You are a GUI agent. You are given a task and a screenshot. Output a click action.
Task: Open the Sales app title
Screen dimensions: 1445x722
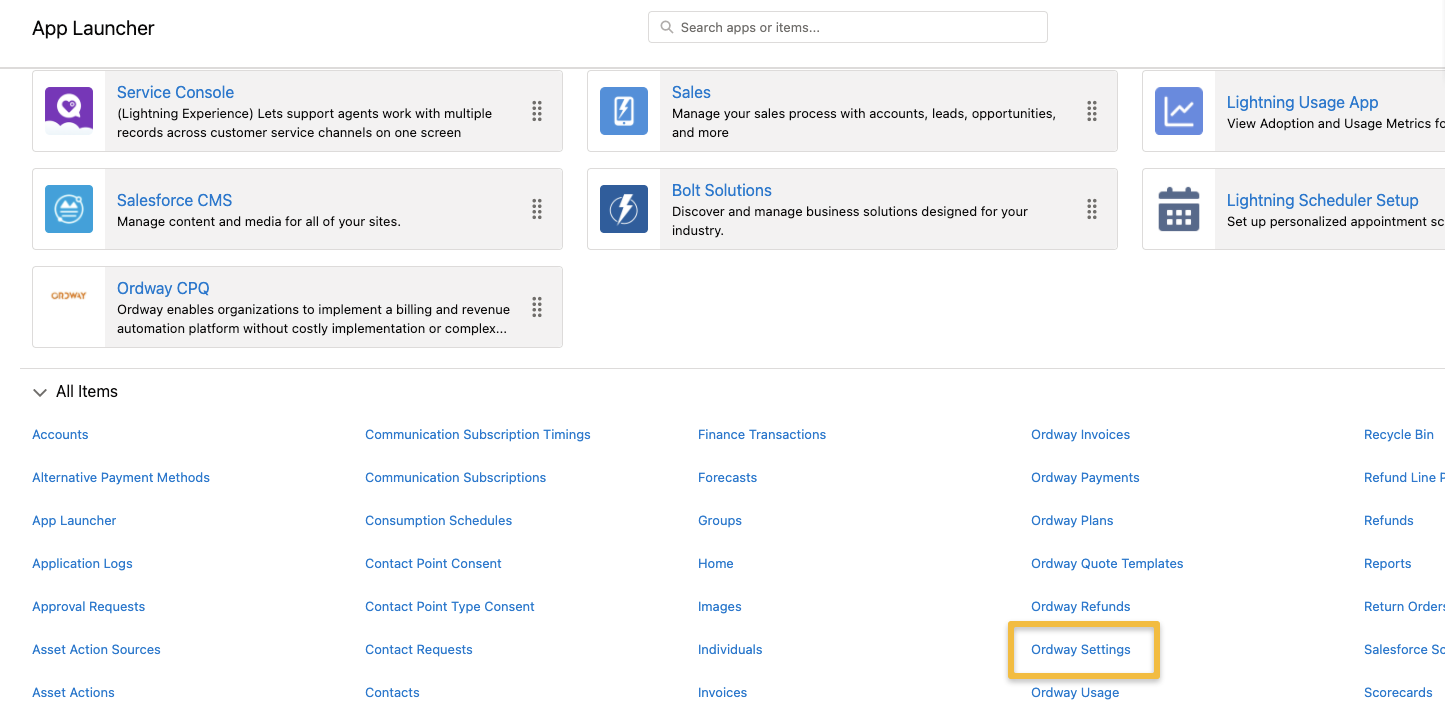(691, 92)
